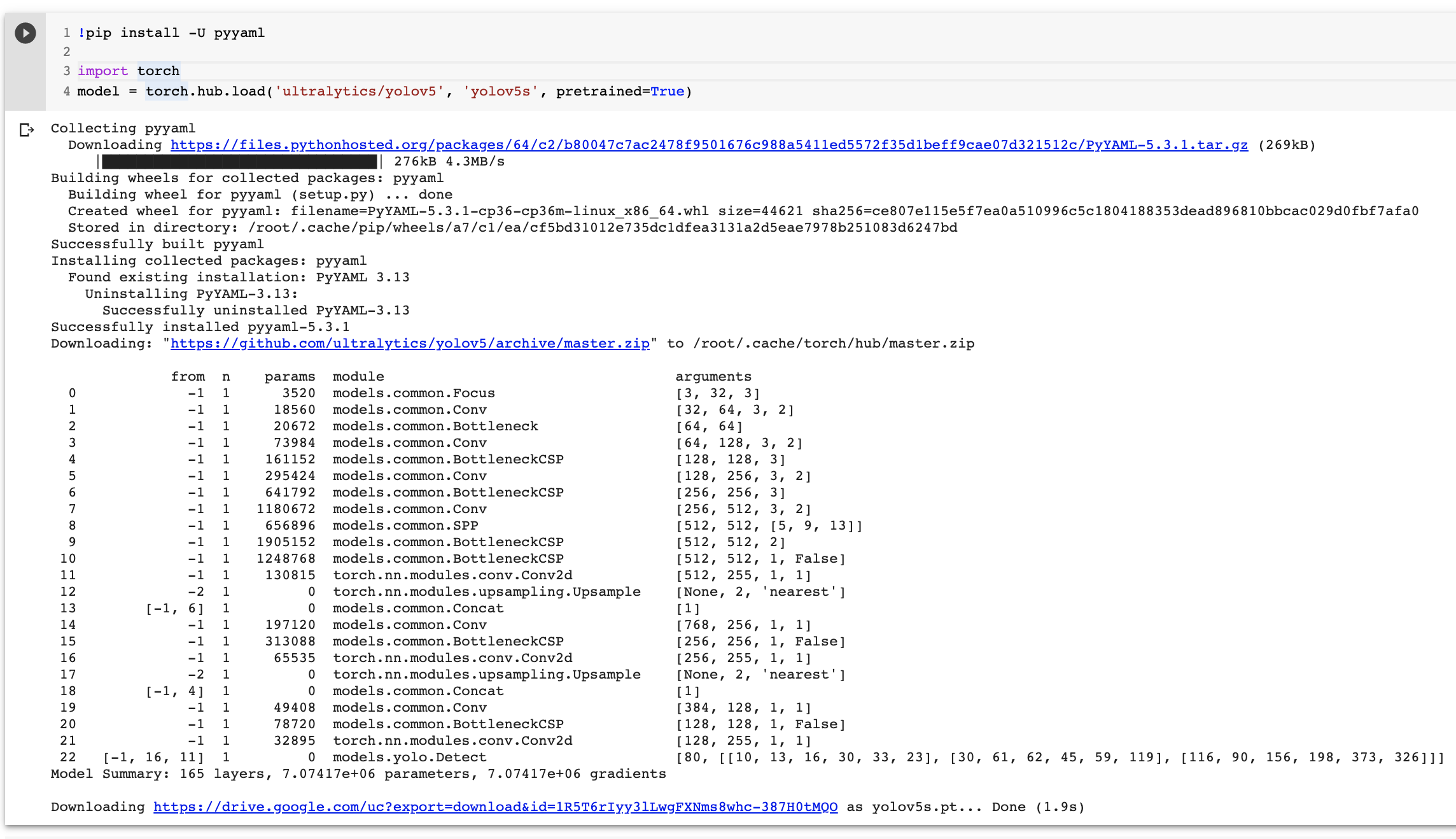1456x839 pixels.
Task: Open the Google Drive yolov5s download link
Action: 495,807
